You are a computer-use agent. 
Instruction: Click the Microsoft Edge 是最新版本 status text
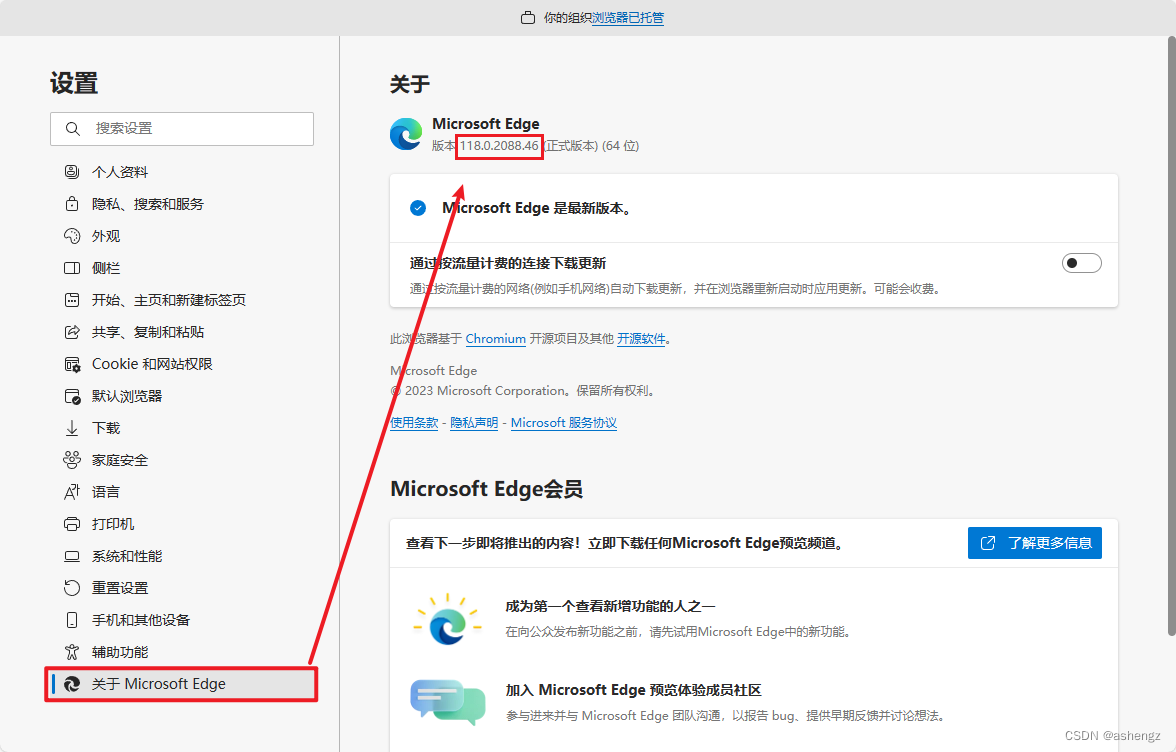click(536, 208)
